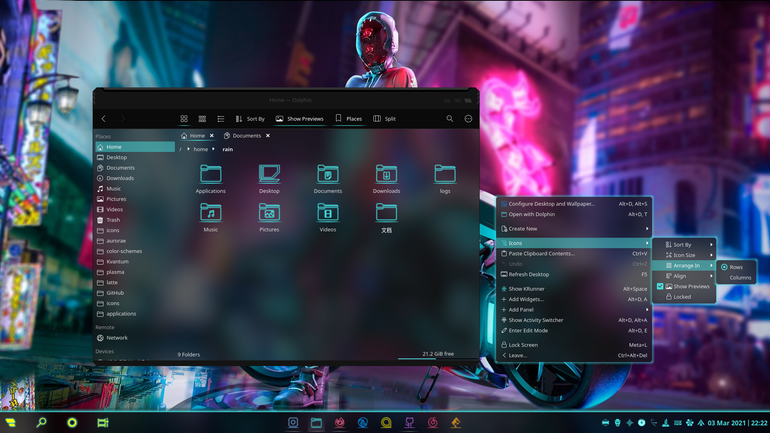Screen dimensions: 770x433
Task: Open Dolphin's control menu icon
Action: [468, 119]
